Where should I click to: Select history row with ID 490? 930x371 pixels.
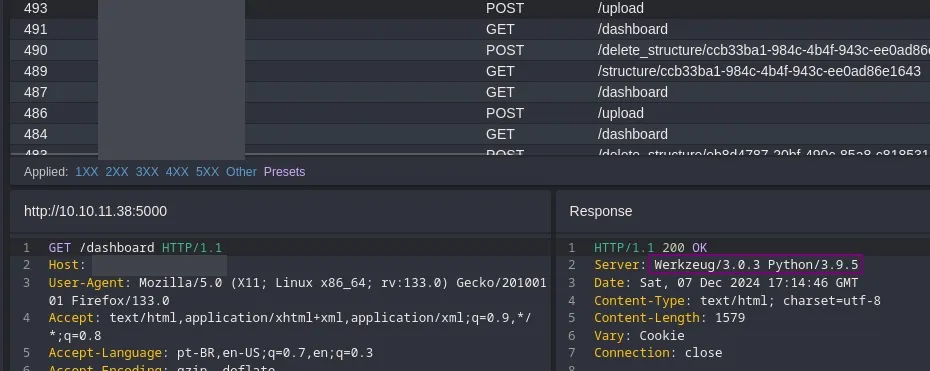tap(470, 50)
